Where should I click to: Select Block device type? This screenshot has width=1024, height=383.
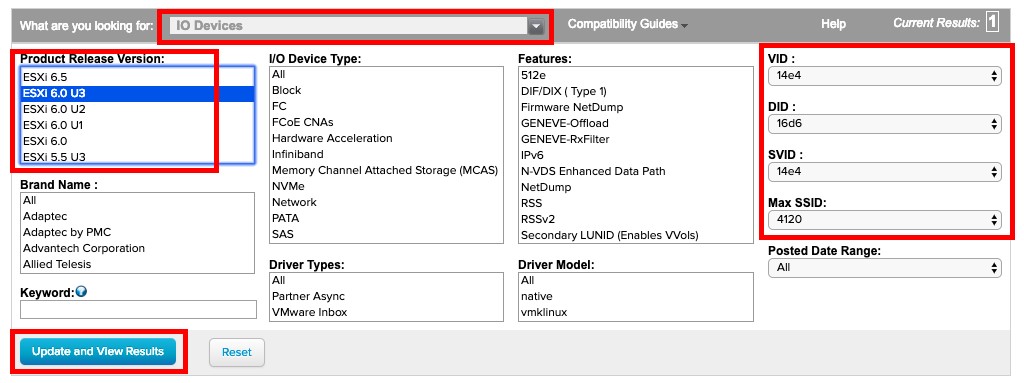[x=386, y=90]
